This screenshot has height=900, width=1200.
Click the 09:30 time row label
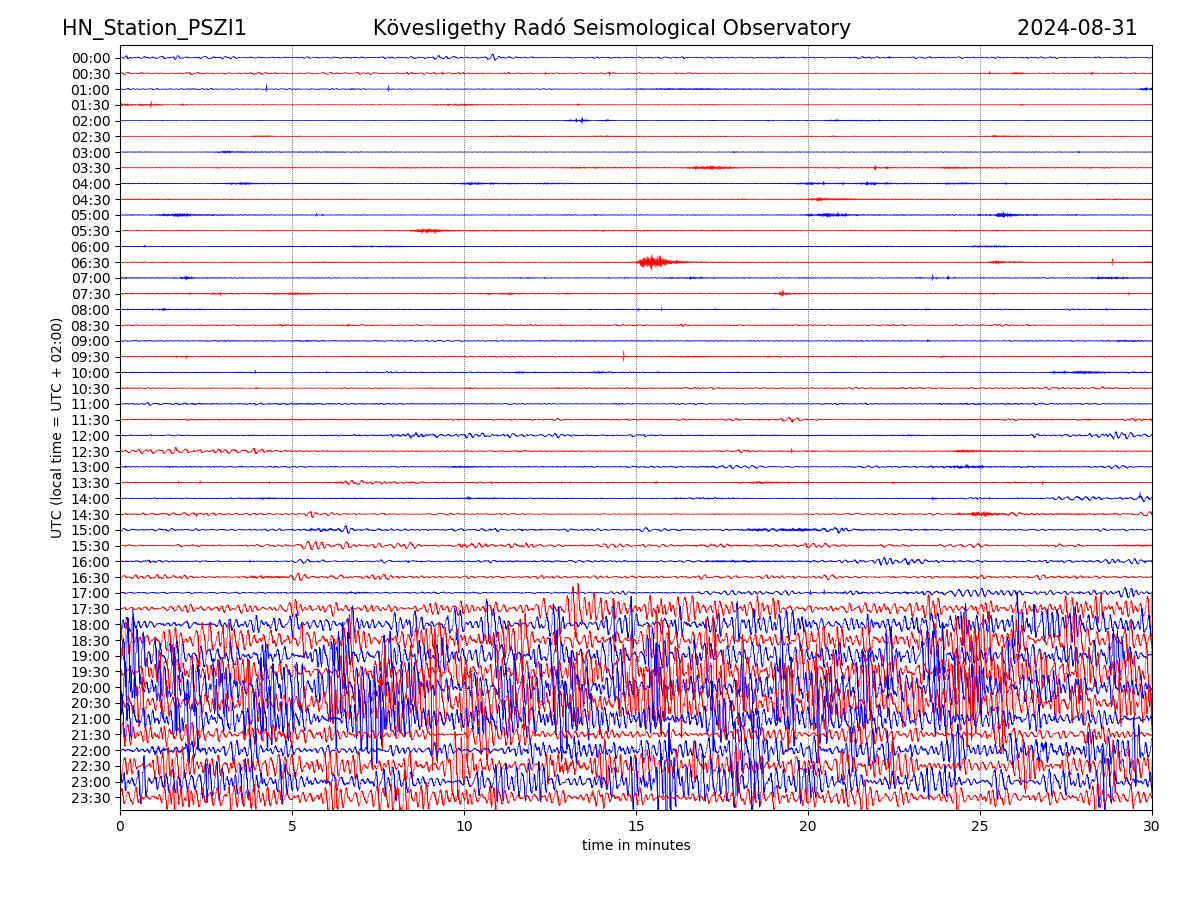tap(90, 357)
